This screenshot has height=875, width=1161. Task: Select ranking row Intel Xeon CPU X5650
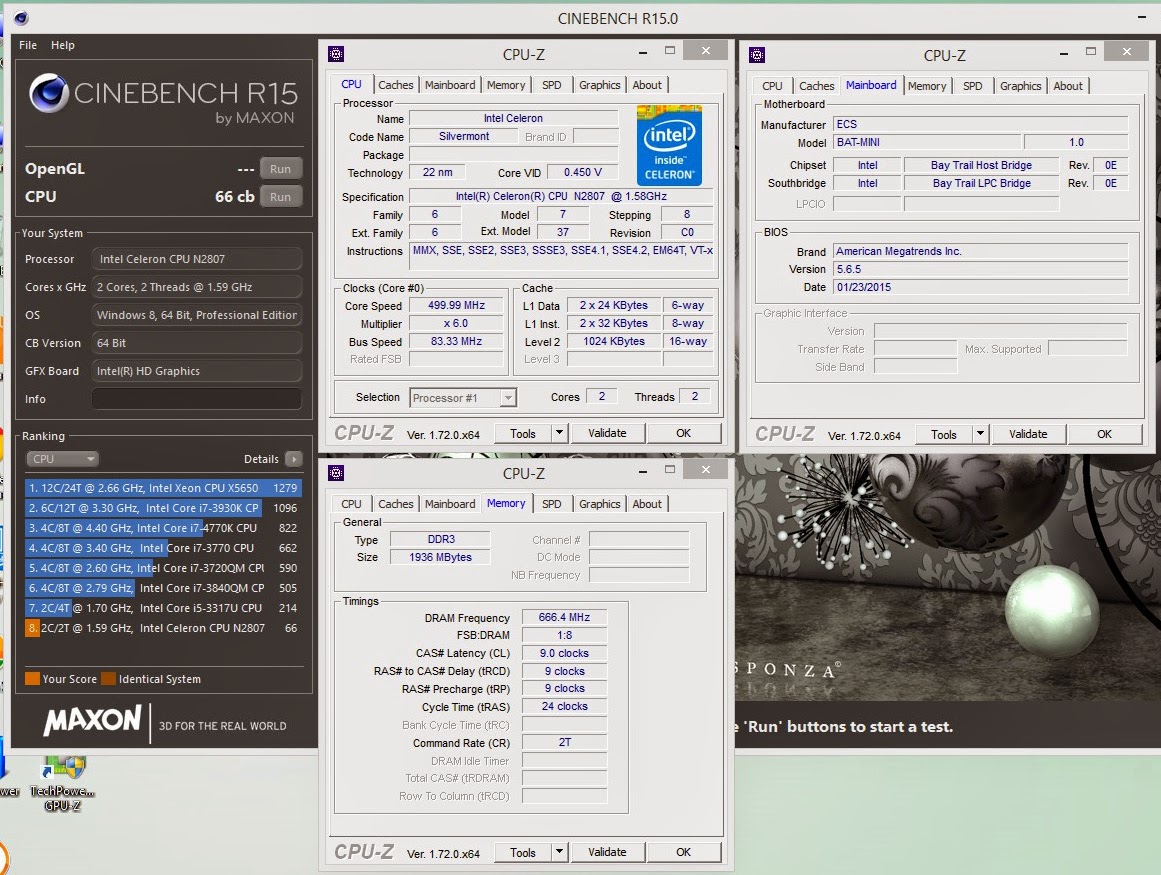tap(163, 488)
